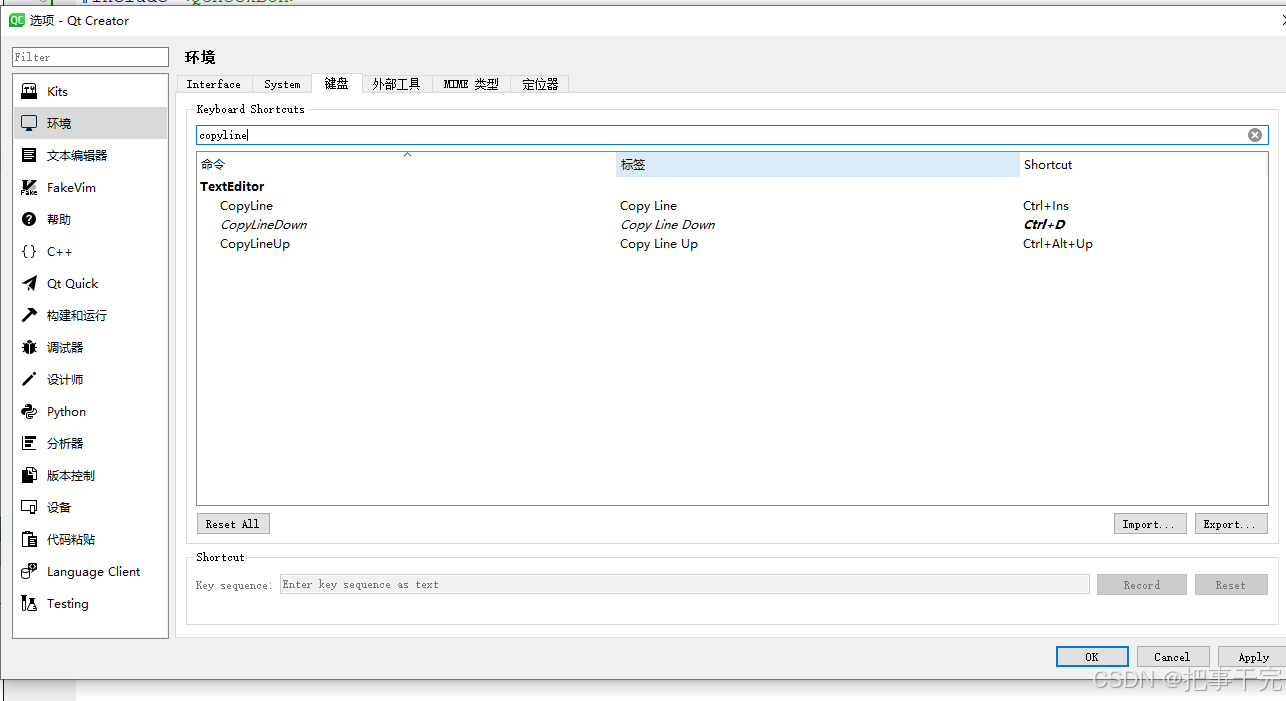Sort by the 标签 column header
The image size is (1286, 701).
pos(818,165)
